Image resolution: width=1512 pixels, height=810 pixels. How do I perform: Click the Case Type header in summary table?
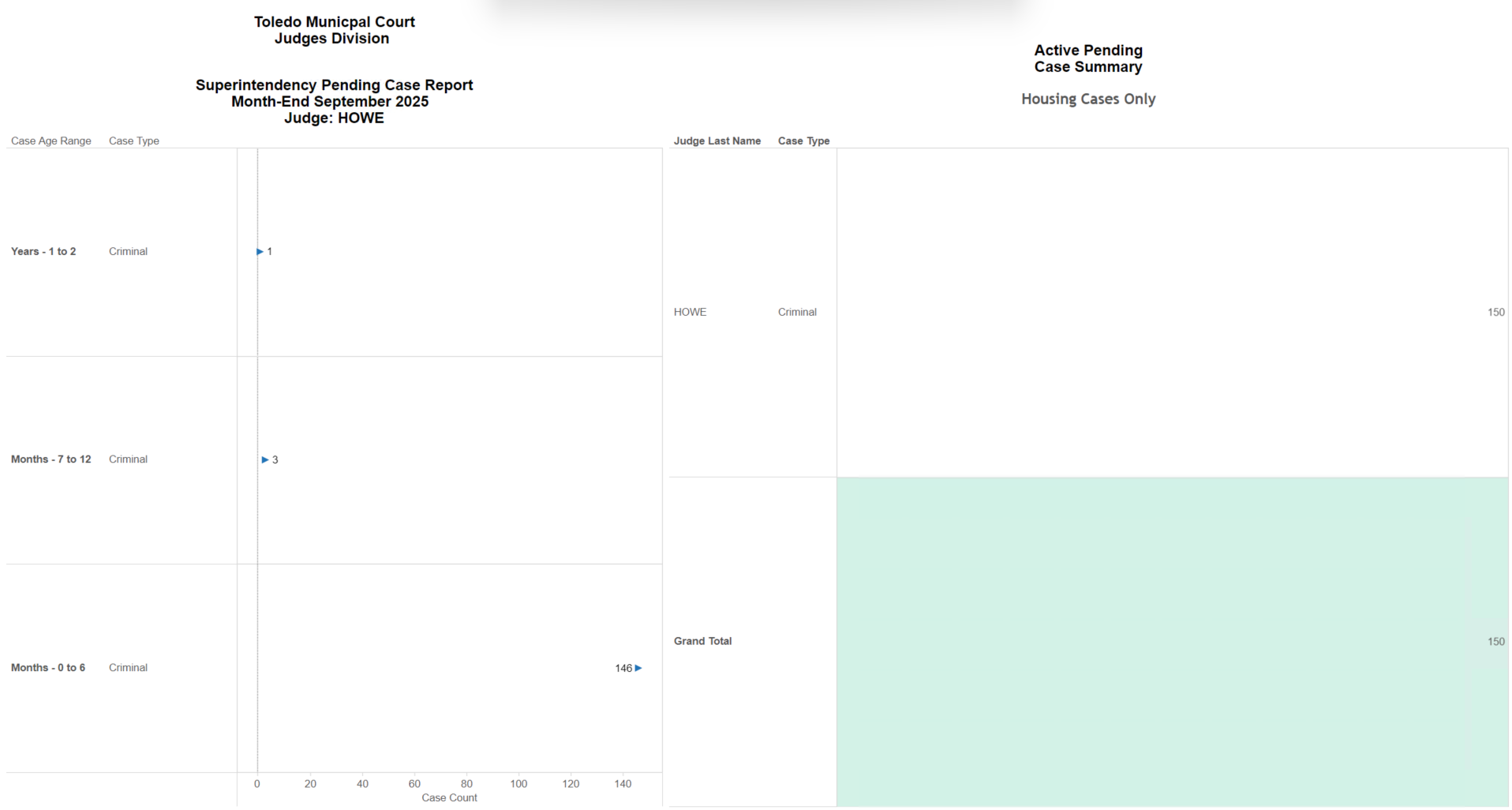803,141
